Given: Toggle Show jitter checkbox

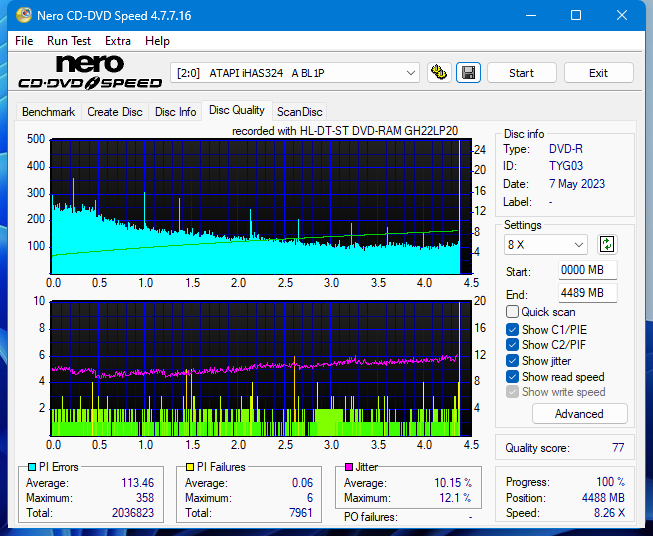Looking at the screenshot, I should pyautogui.click(x=513, y=361).
